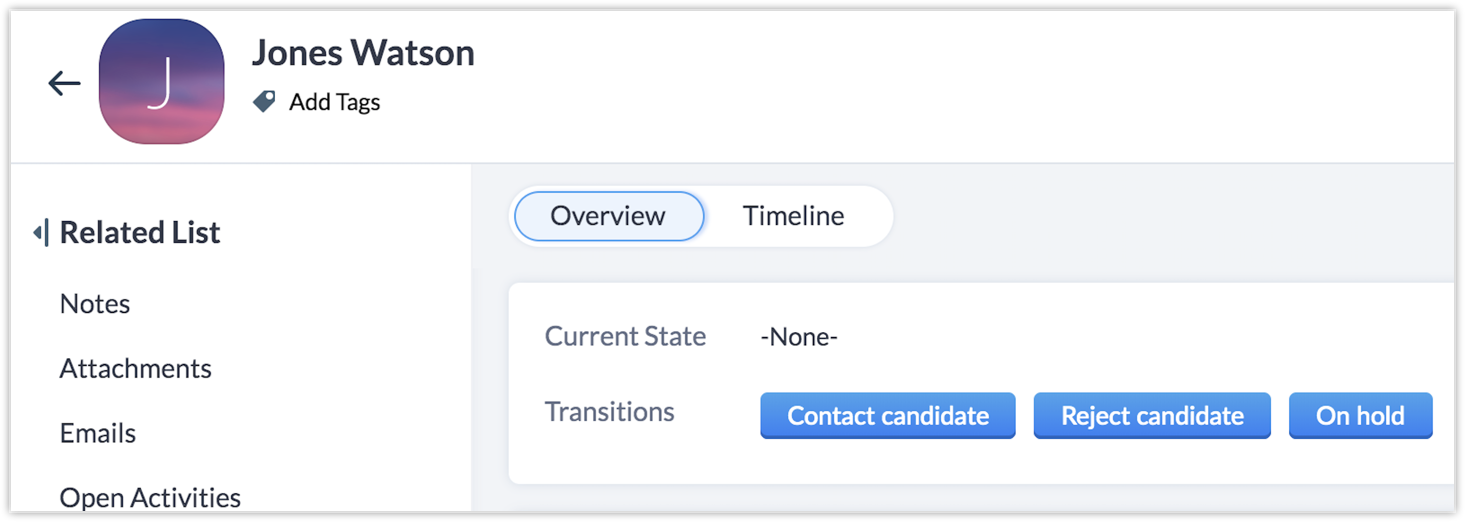Click the Jones Watson profile avatar
Screen dimensions: 1465x522
pyautogui.click(x=161, y=81)
